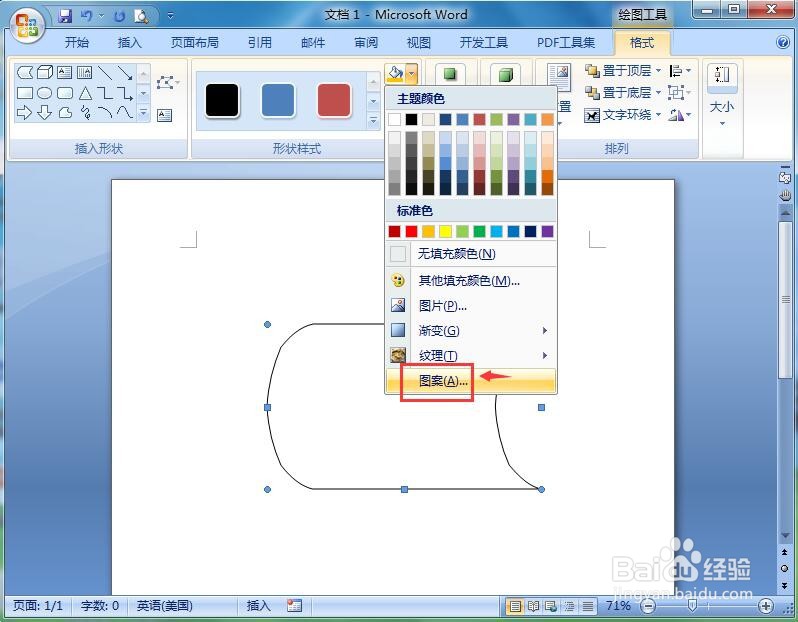Image resolution: width=798 pixels, height=622 pixels.
Task: Choose 其他填充颜色(M)... option
Action: coord(471,280)
